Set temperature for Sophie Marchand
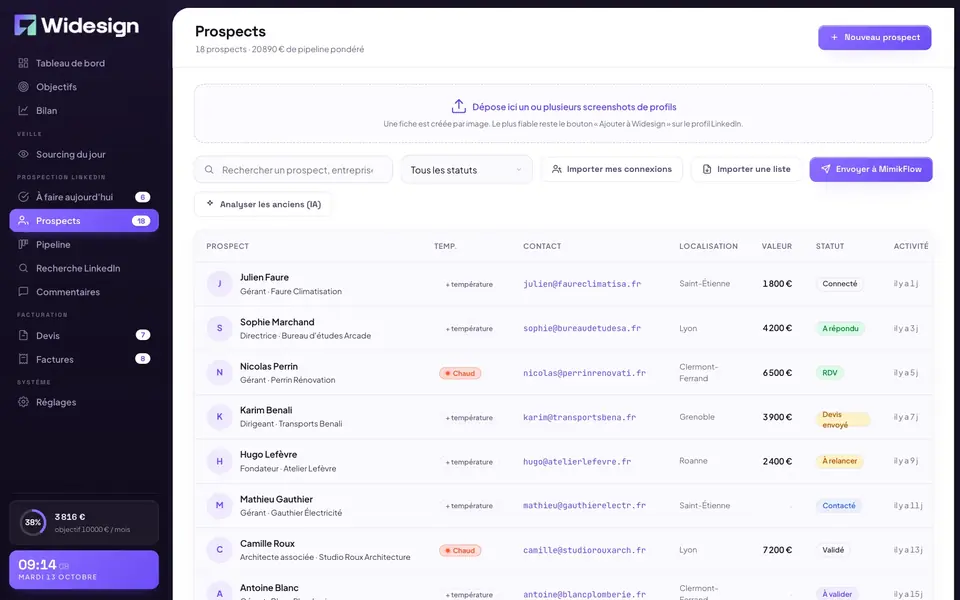This screenshot has width=960, height=600. (x=469, y=329)
